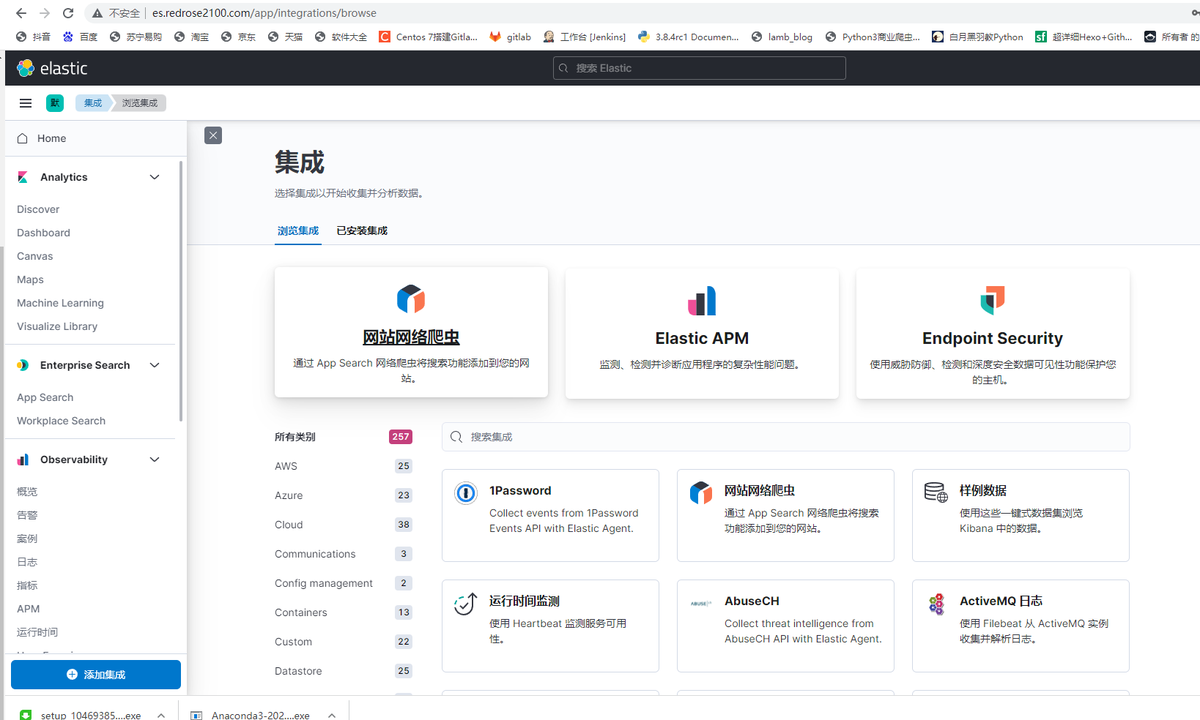Collapse the Analytics nav section chevron
Viewport: 1200px width, 720px height.
pyautogui.click(x=154, y=177)
